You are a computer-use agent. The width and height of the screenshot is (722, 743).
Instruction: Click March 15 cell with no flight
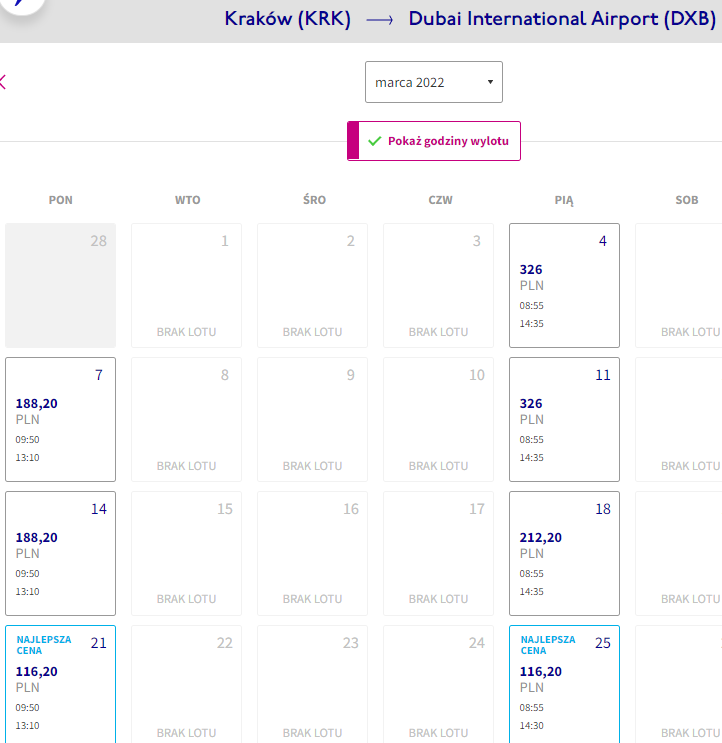tap(186, 553)
